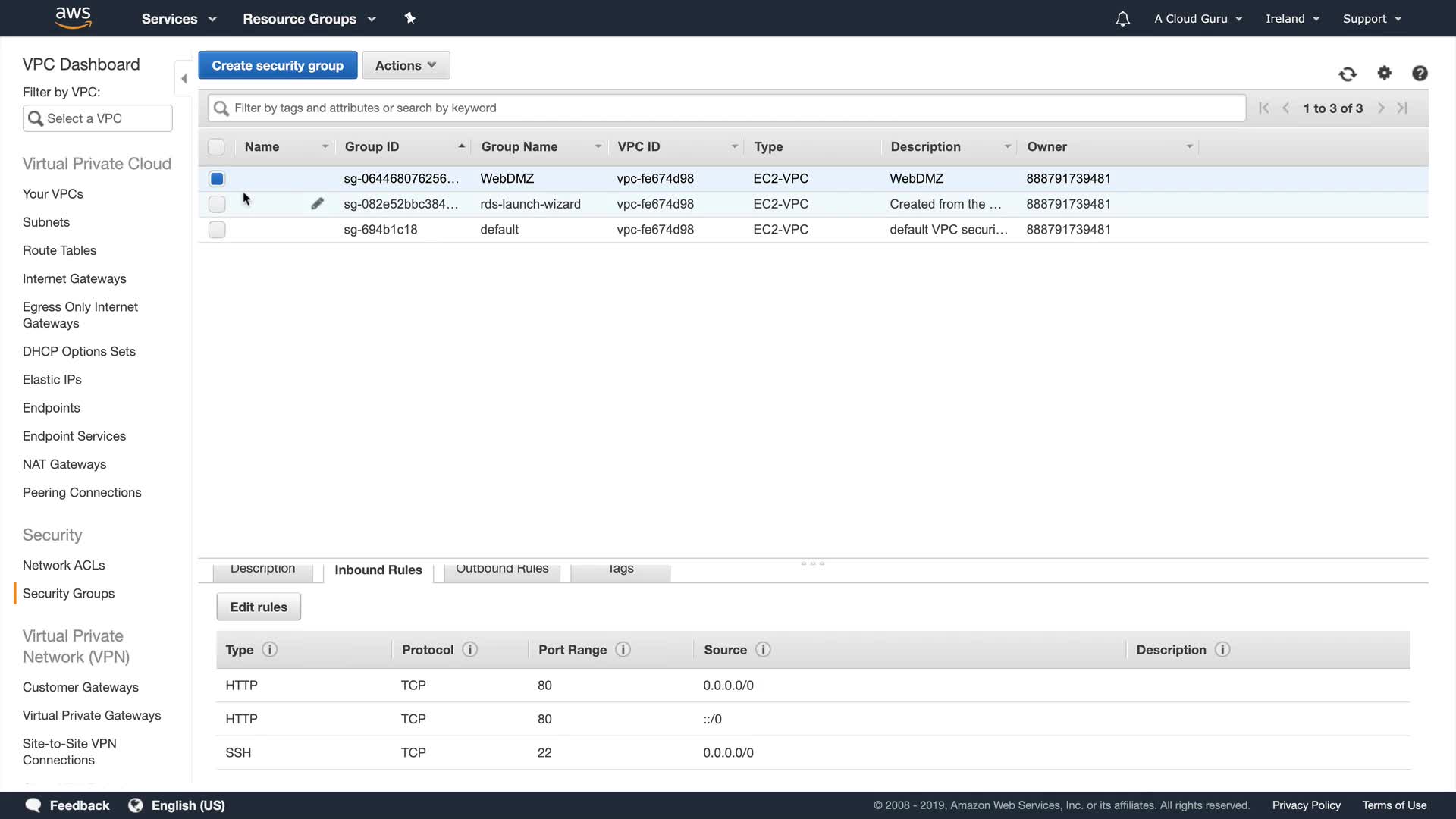Switch to the Outbound Rules tab
1456x819 pixels.
point(501,570)
